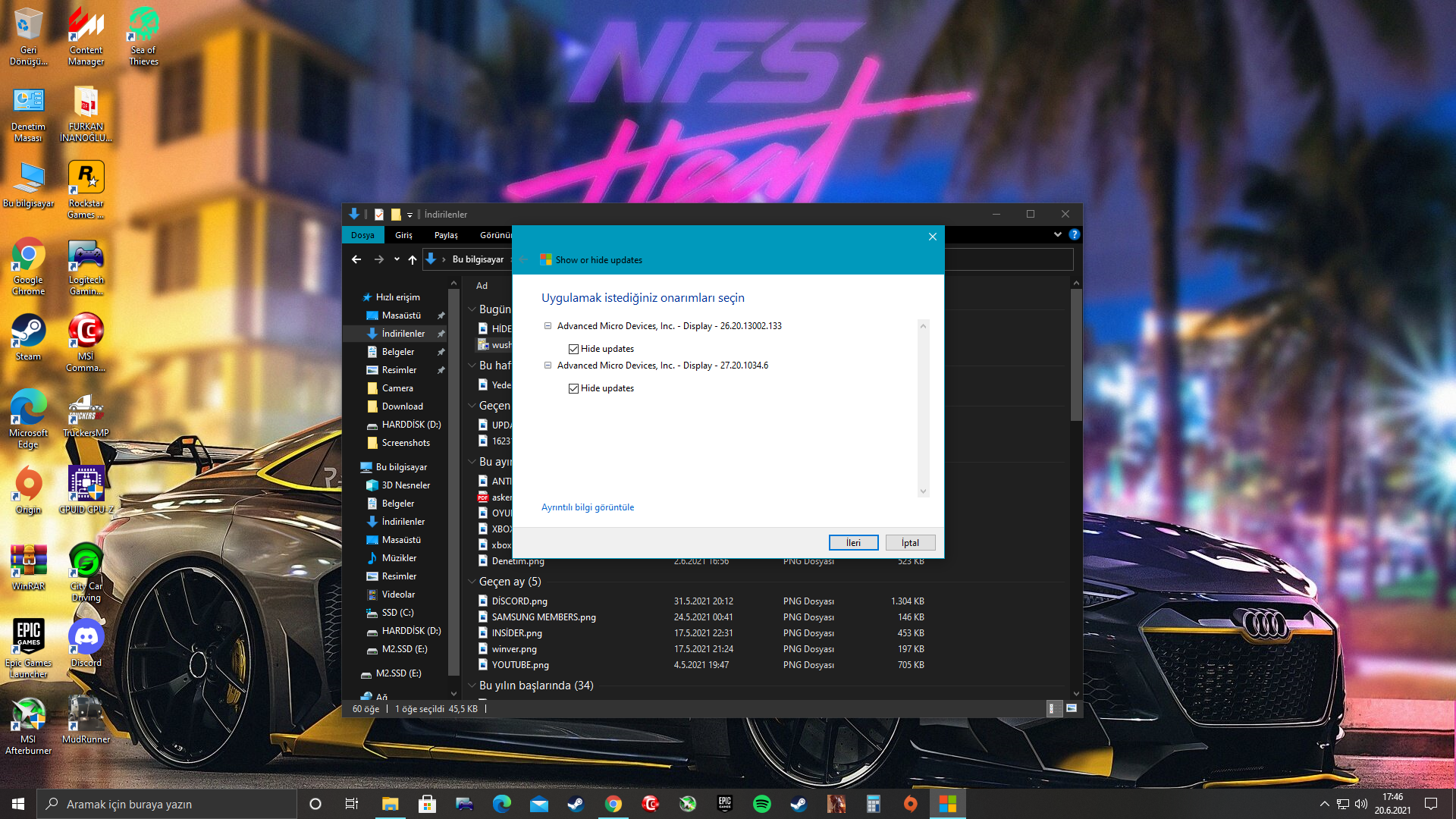
Task: Click the Explorer back arrow
Action: [x=356, y=259]
